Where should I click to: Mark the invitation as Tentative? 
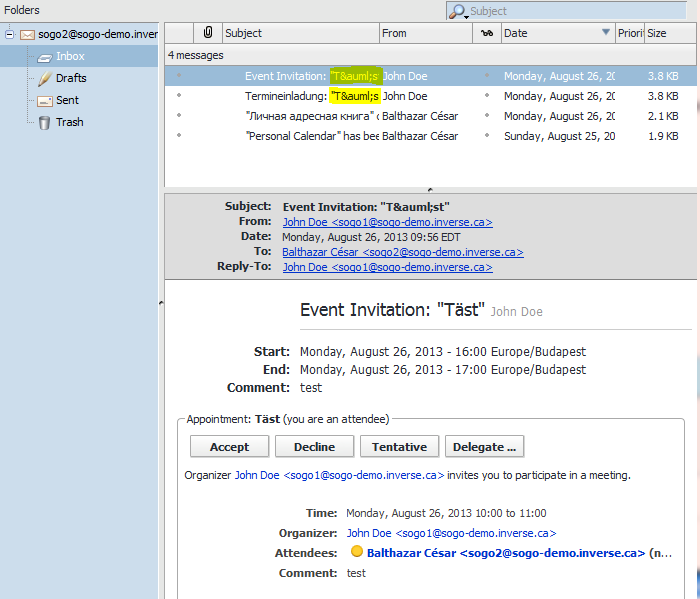coord(399,447)
